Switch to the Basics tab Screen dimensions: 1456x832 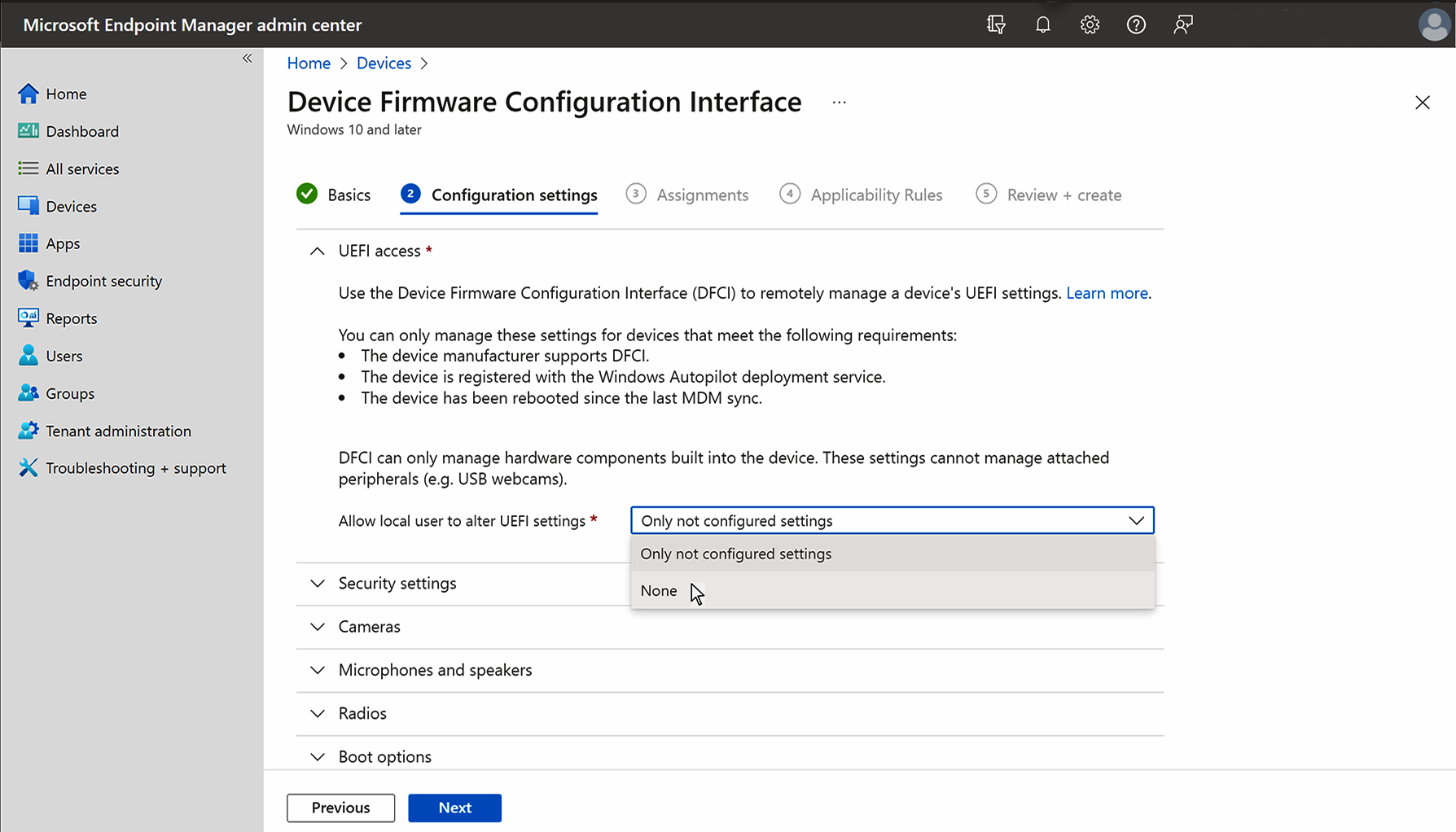pos(349,195)
